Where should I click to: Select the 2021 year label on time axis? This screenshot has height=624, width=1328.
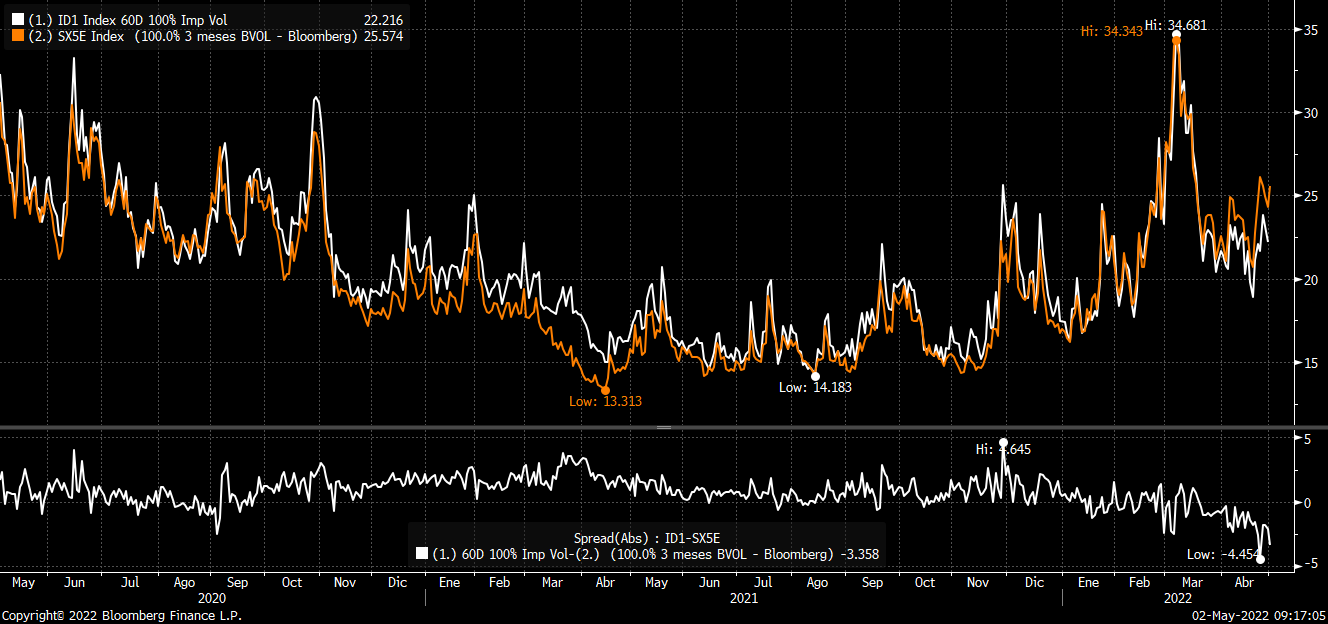742,598
